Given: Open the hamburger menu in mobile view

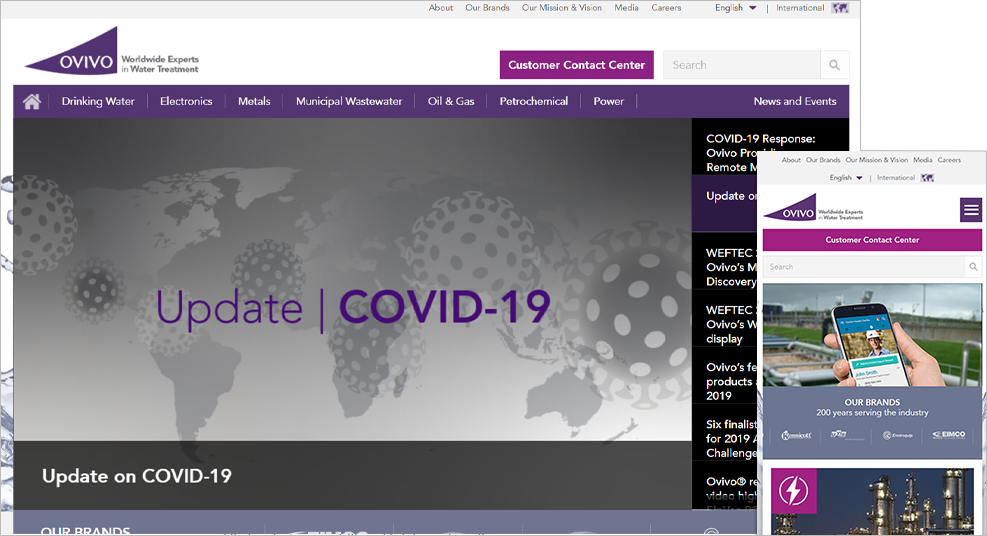Looking at the screenshot, I should point(971,210).
